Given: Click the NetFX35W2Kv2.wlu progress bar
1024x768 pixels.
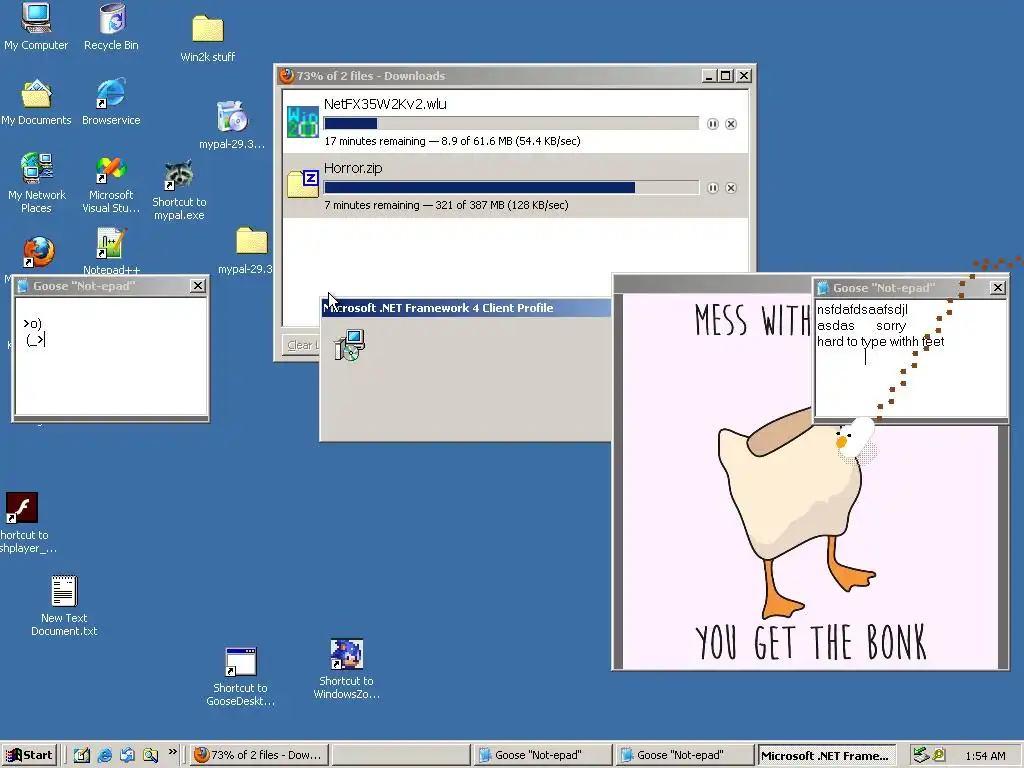Looking at the screenshot, I should (511, 123).
